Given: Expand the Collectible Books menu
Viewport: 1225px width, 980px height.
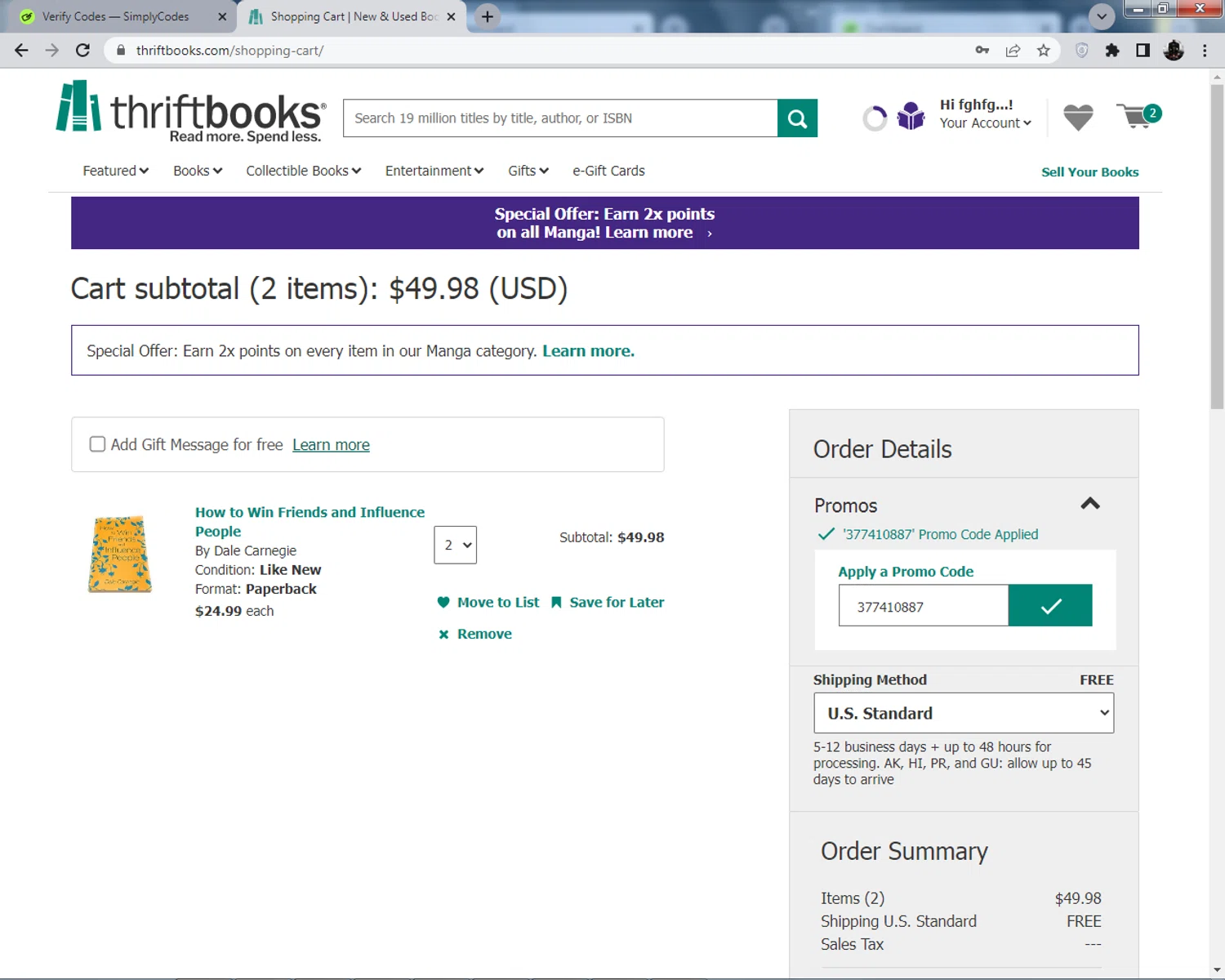Looking at the screenshot, I should pyautogui.click(x=304, y=171).
